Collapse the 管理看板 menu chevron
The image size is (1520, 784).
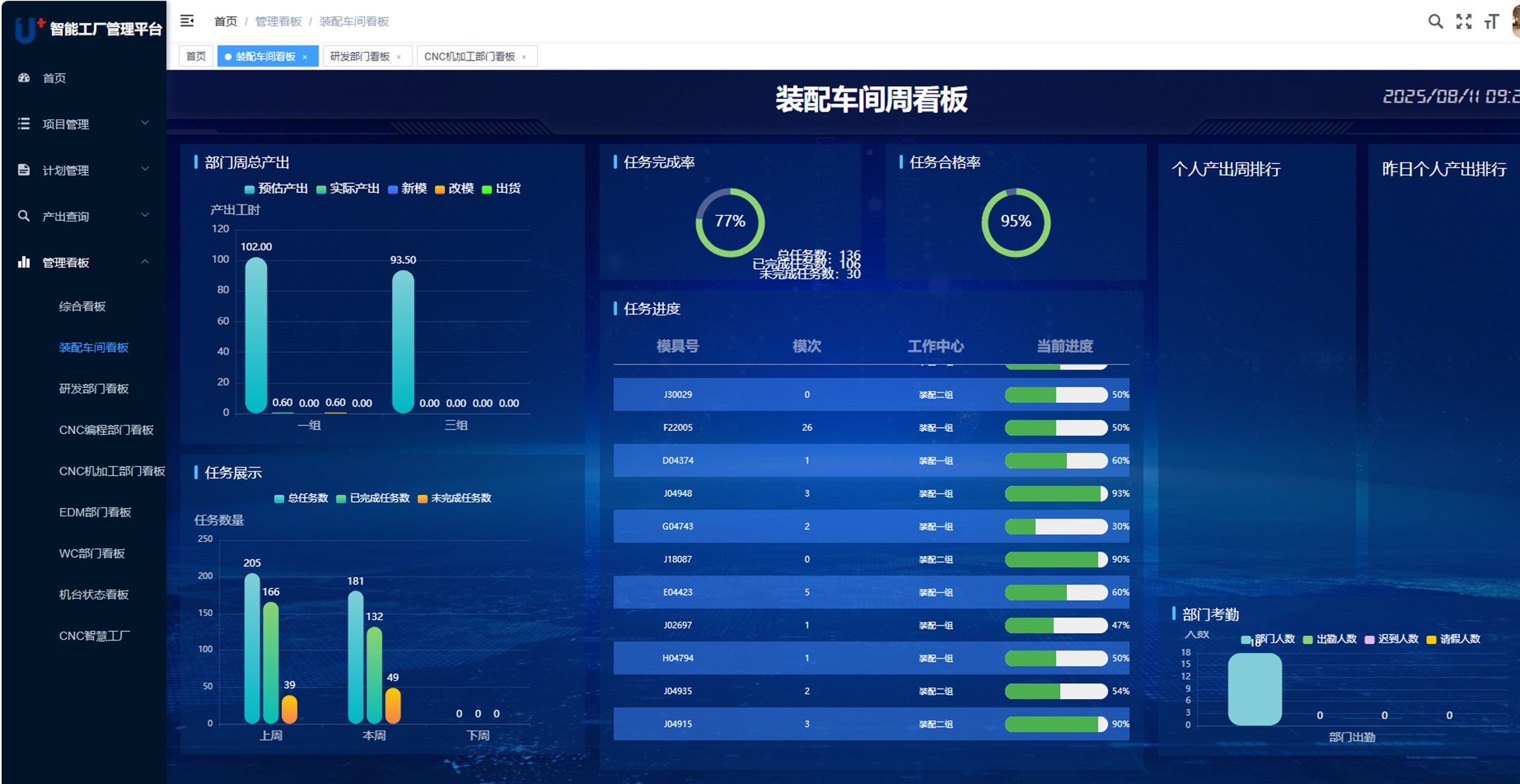[x=145, y=262]
